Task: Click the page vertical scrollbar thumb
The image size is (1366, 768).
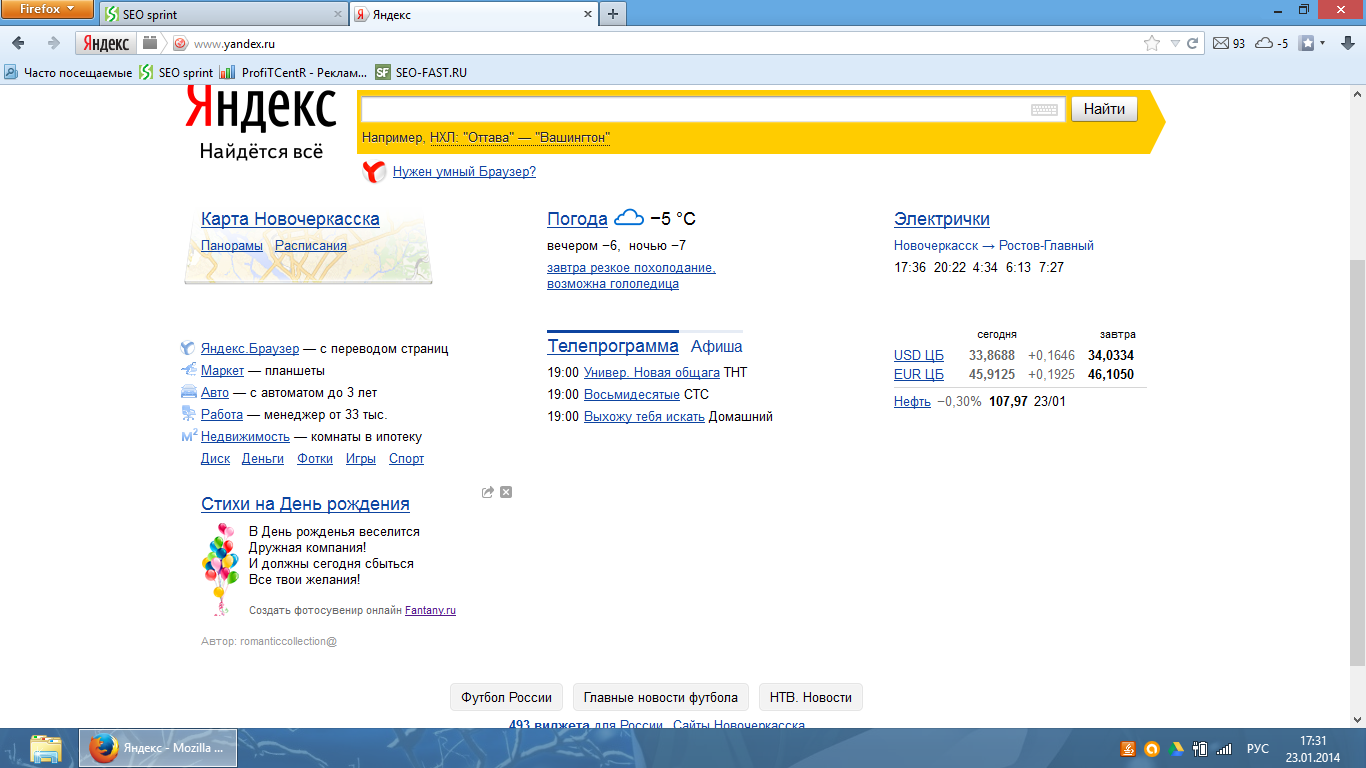Action: pyautogui.click(x=1357, y=463)
